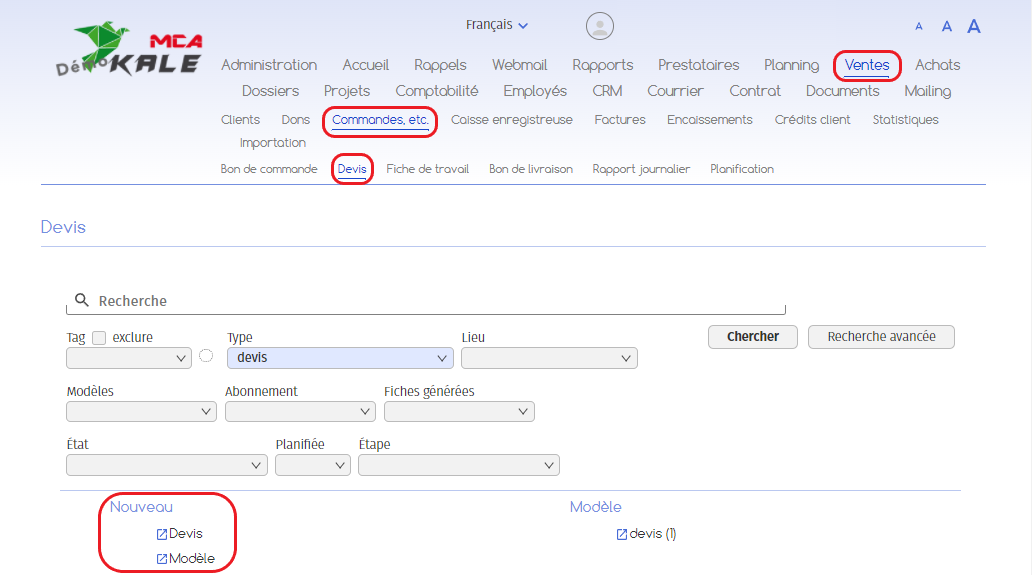
Task: Open the devis (1) model link icon
Action: 621,535
